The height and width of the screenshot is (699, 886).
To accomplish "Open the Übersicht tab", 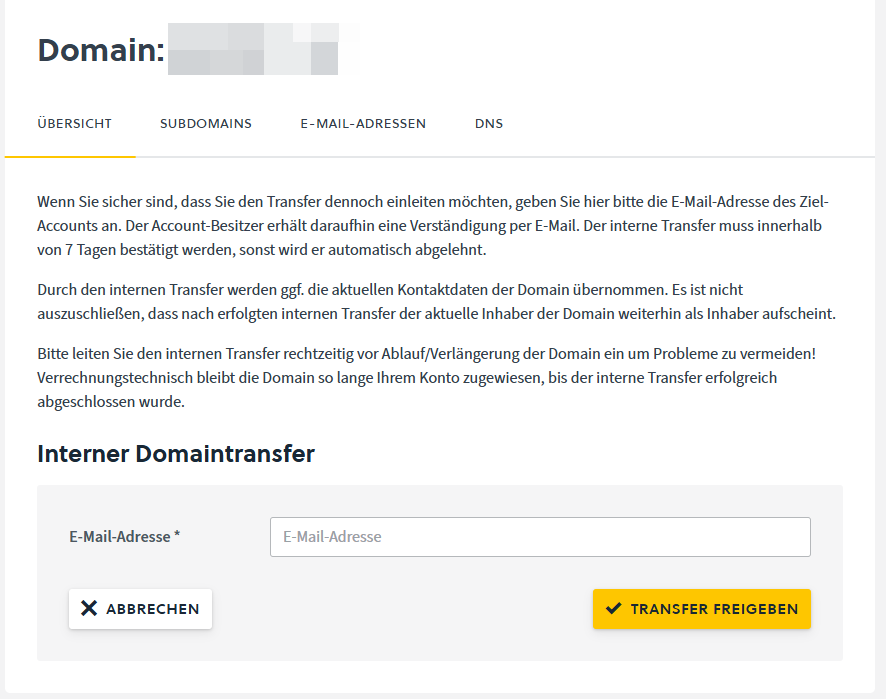I will tap(74, 124).
